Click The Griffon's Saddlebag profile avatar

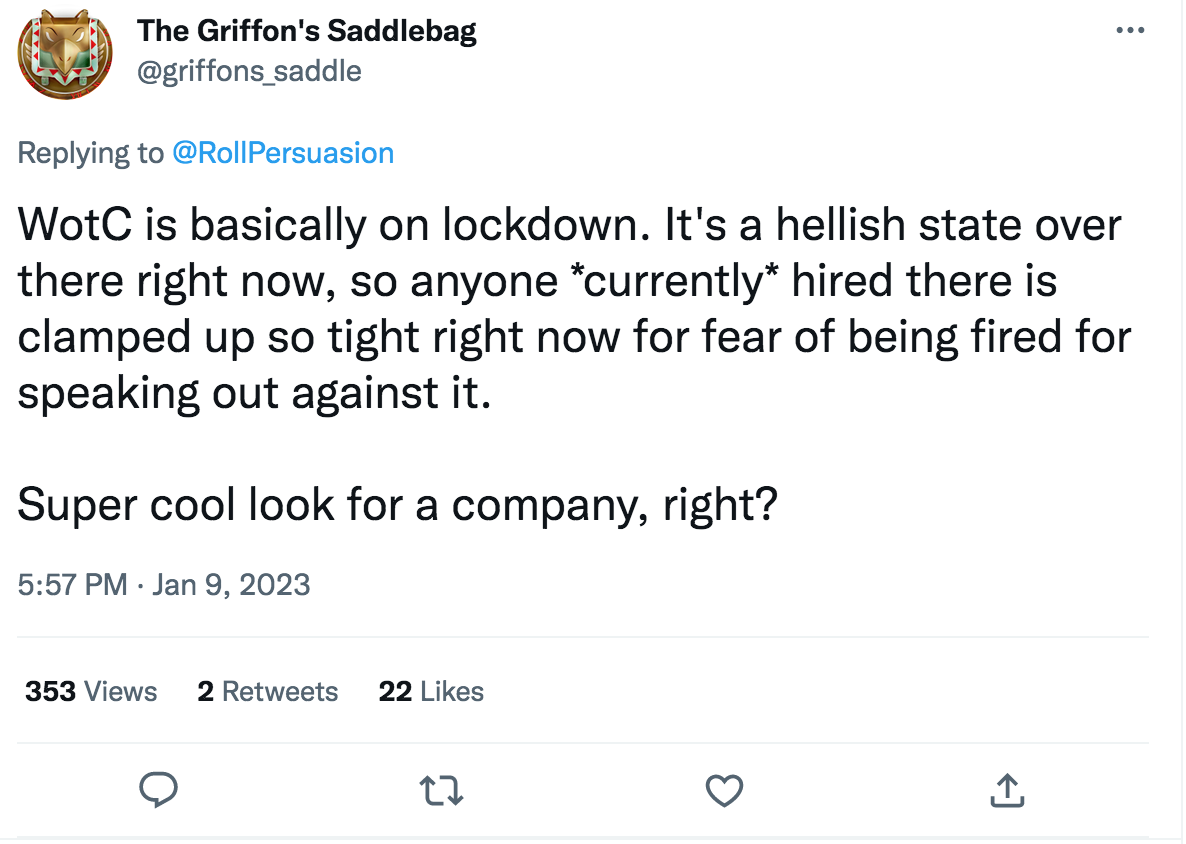(x=63, y=55)
